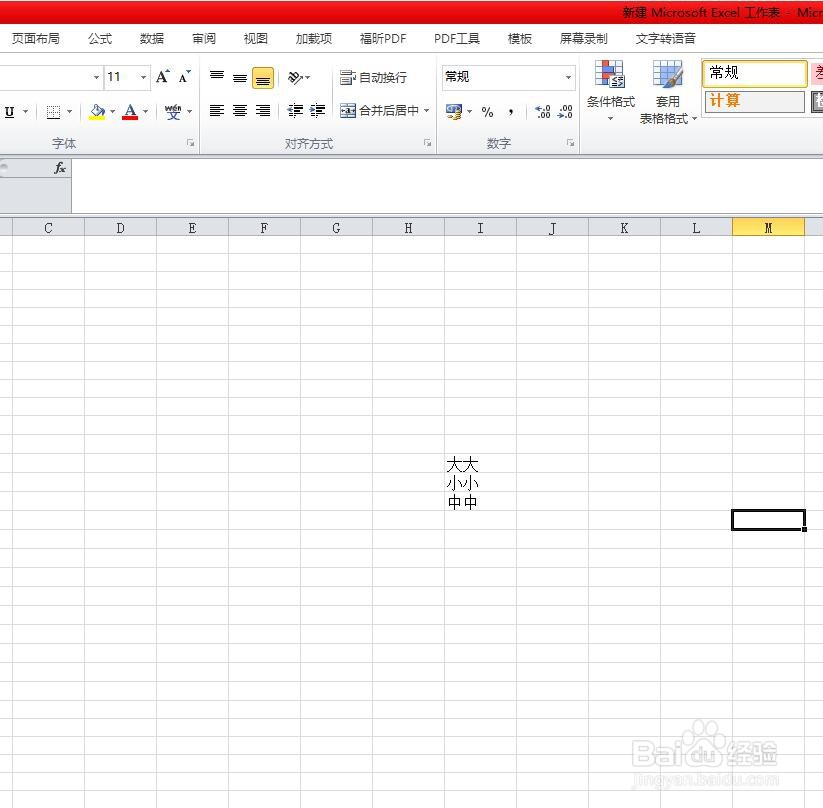Image resolution: width=823 pixels, height=808 pixels.
Task: Open font group dialog launcher
Action: 191,143
